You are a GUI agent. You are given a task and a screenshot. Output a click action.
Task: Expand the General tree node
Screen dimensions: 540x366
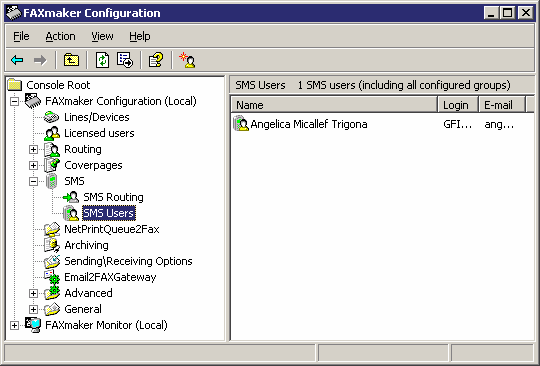coord(33,309)
